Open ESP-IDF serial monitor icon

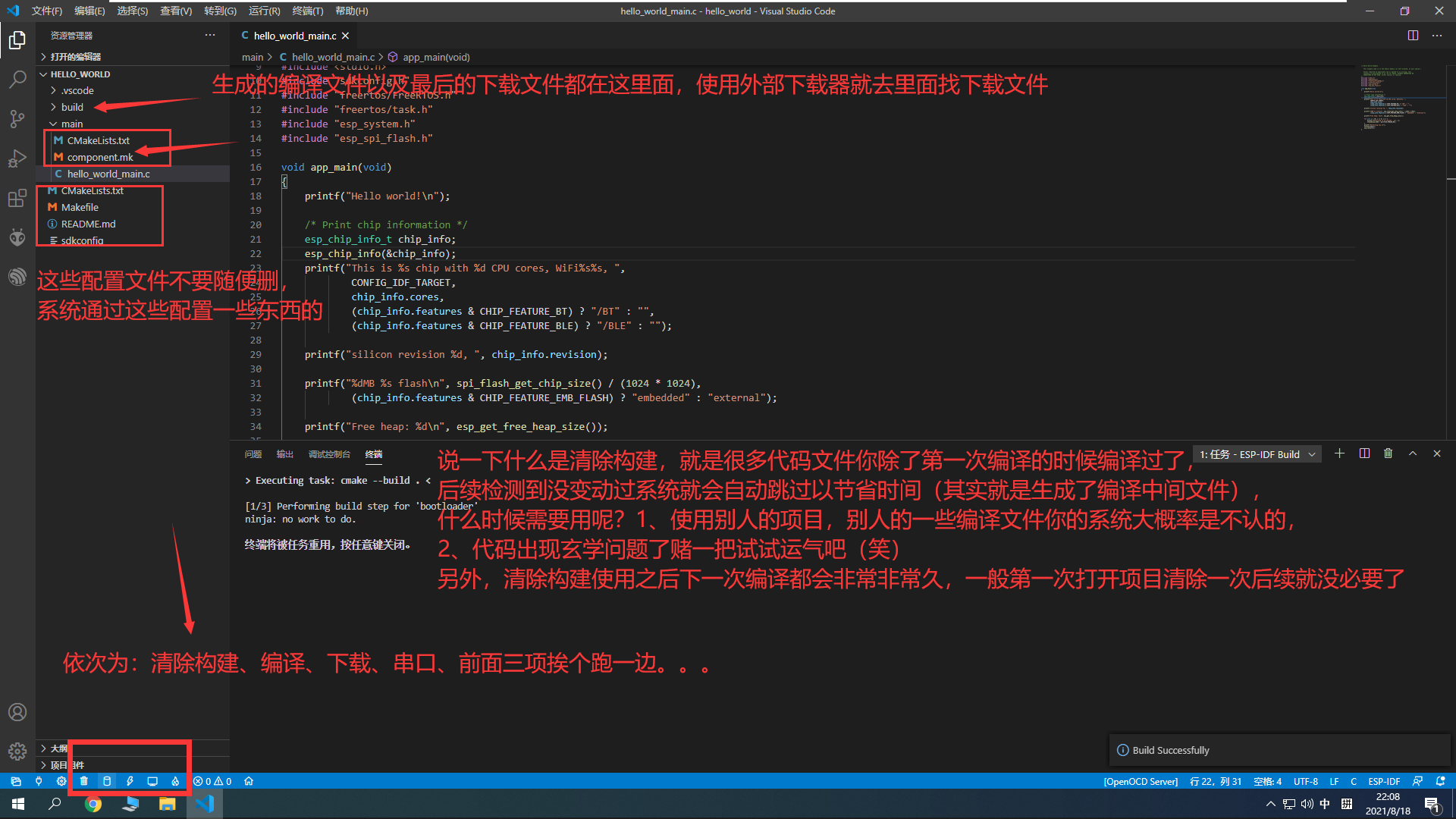coord(152,781)
